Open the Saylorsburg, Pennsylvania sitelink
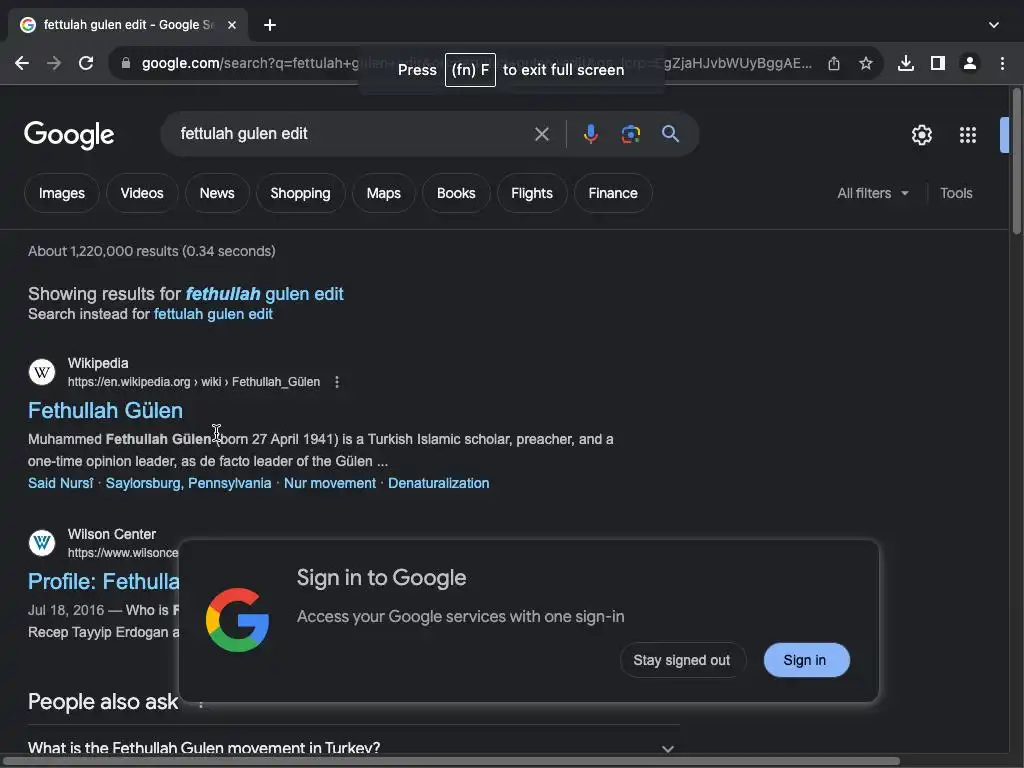Viewport: 1024px width, 768px height. 188,483
